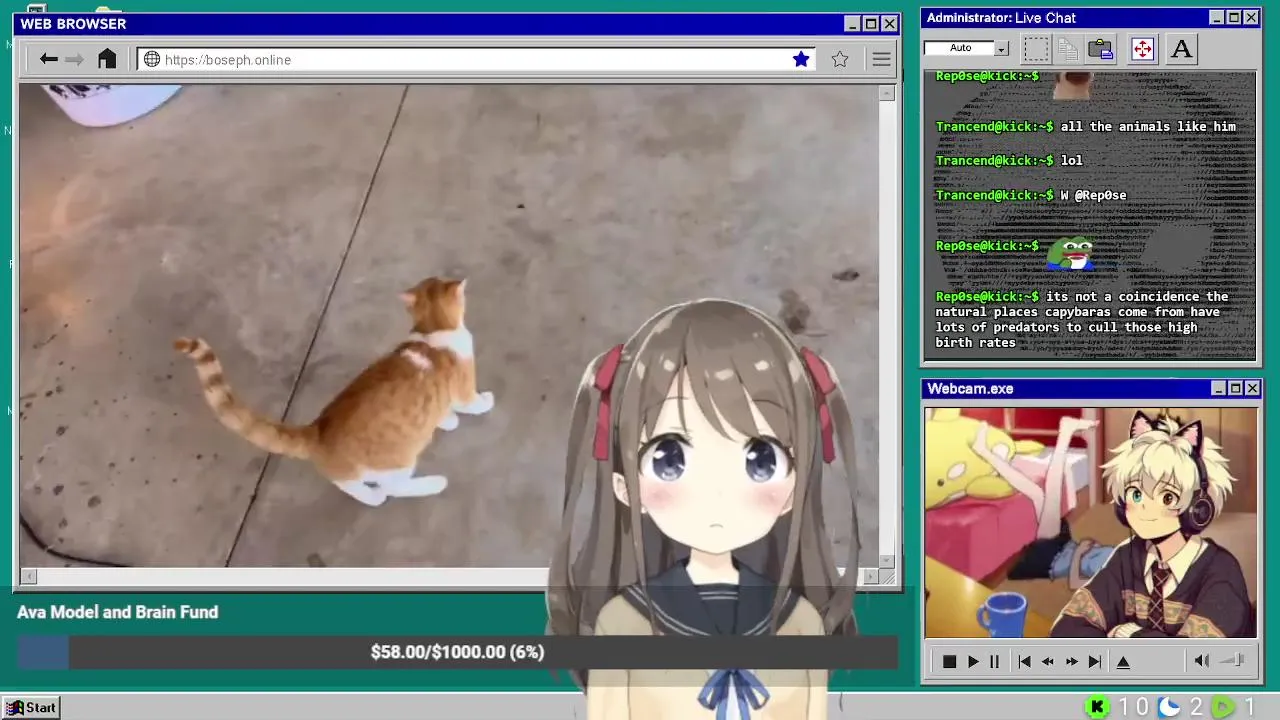Click the blue filled bookmark star
Viewport: 1280px width, 720px height.
pos(801,59)
